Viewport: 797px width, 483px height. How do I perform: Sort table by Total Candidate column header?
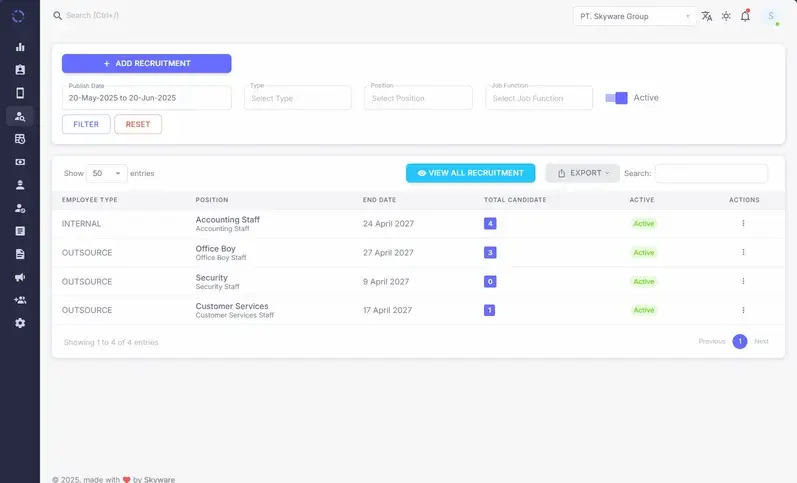(514, 200)
